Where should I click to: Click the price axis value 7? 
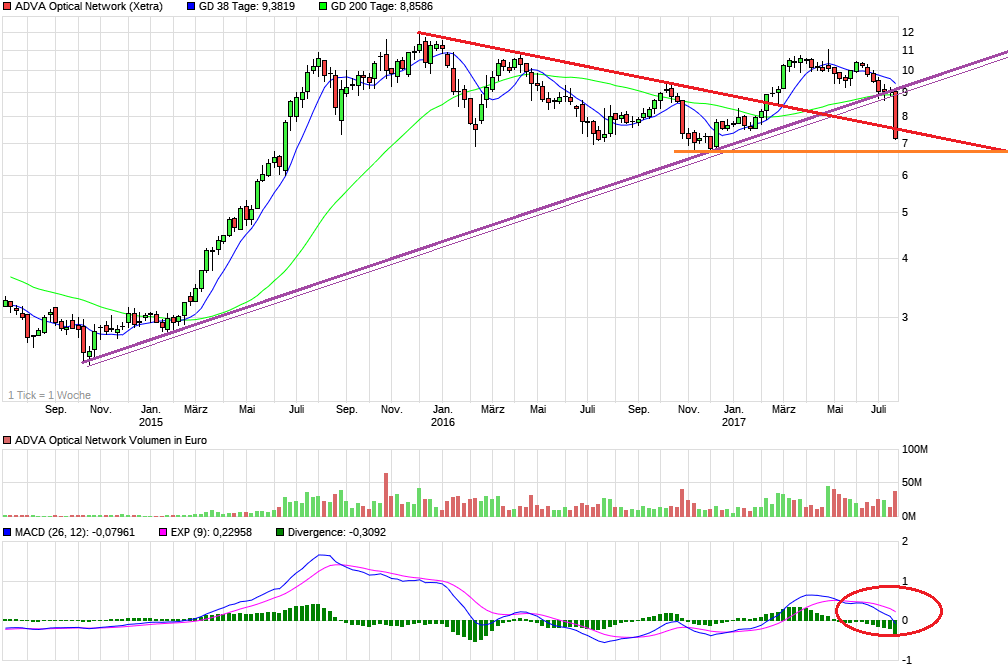pos(904,143)
